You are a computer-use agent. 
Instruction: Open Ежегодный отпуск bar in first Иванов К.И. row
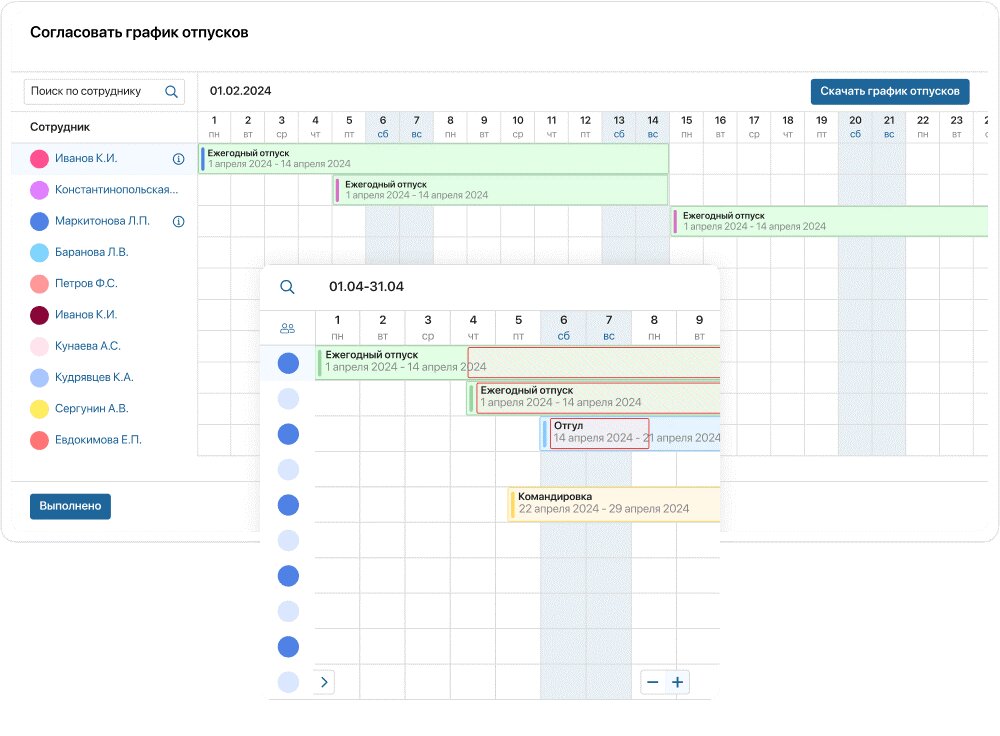point(434,159)
